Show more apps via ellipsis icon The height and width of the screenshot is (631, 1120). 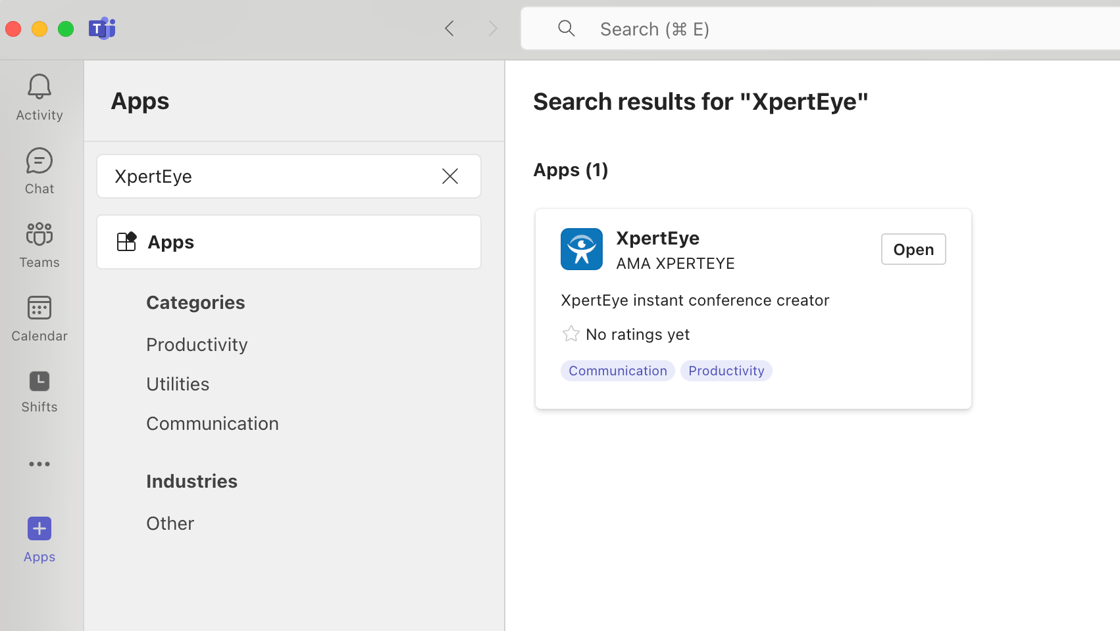[39, 464]
